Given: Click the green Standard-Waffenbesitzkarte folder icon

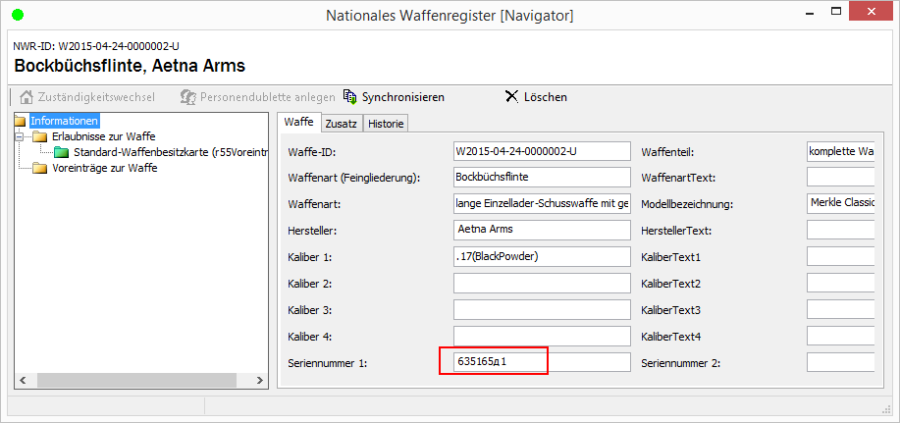Looking at the screenshot, I should (x=62, y=152).
